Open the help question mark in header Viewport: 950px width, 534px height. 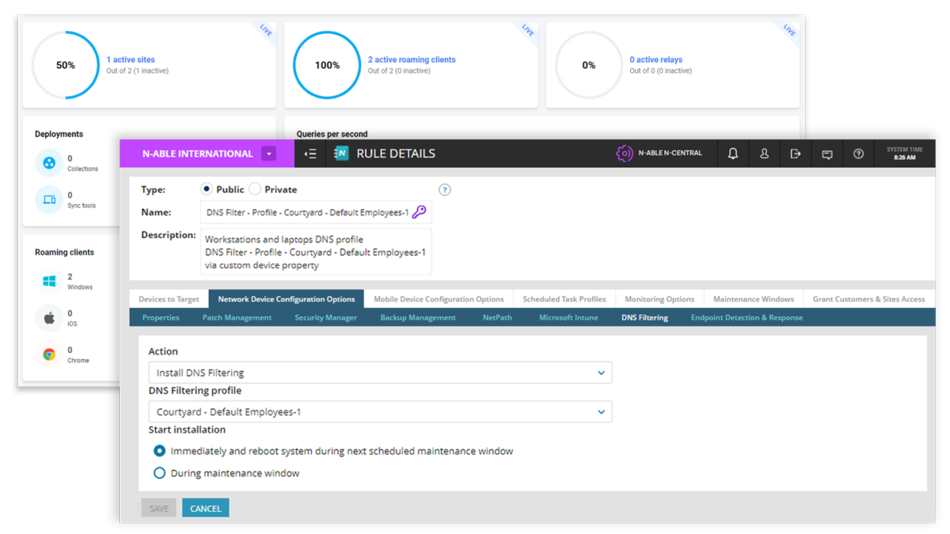click(859, 154)
